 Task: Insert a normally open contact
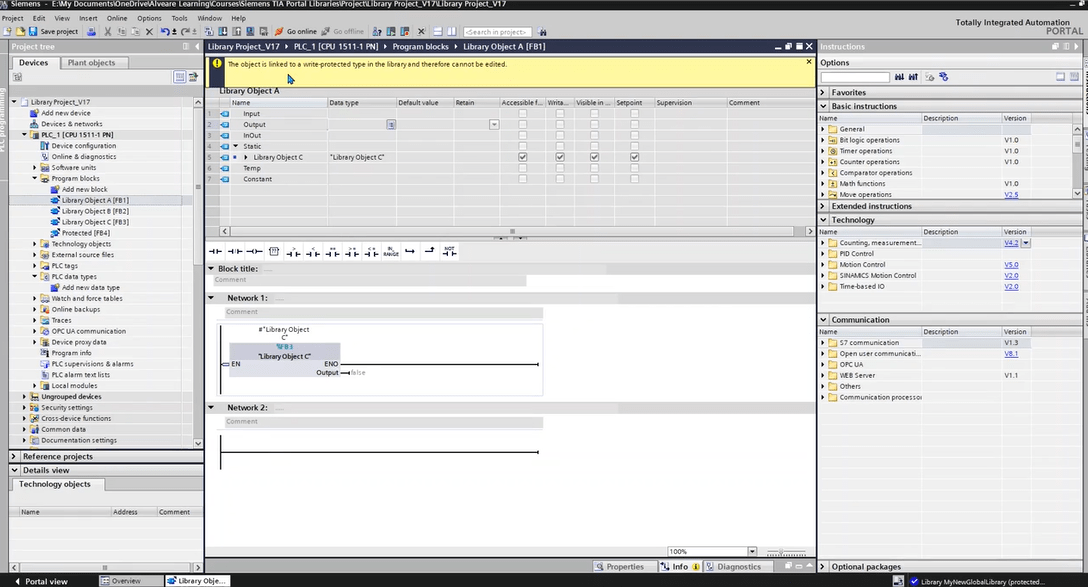[x=214, y=251]
